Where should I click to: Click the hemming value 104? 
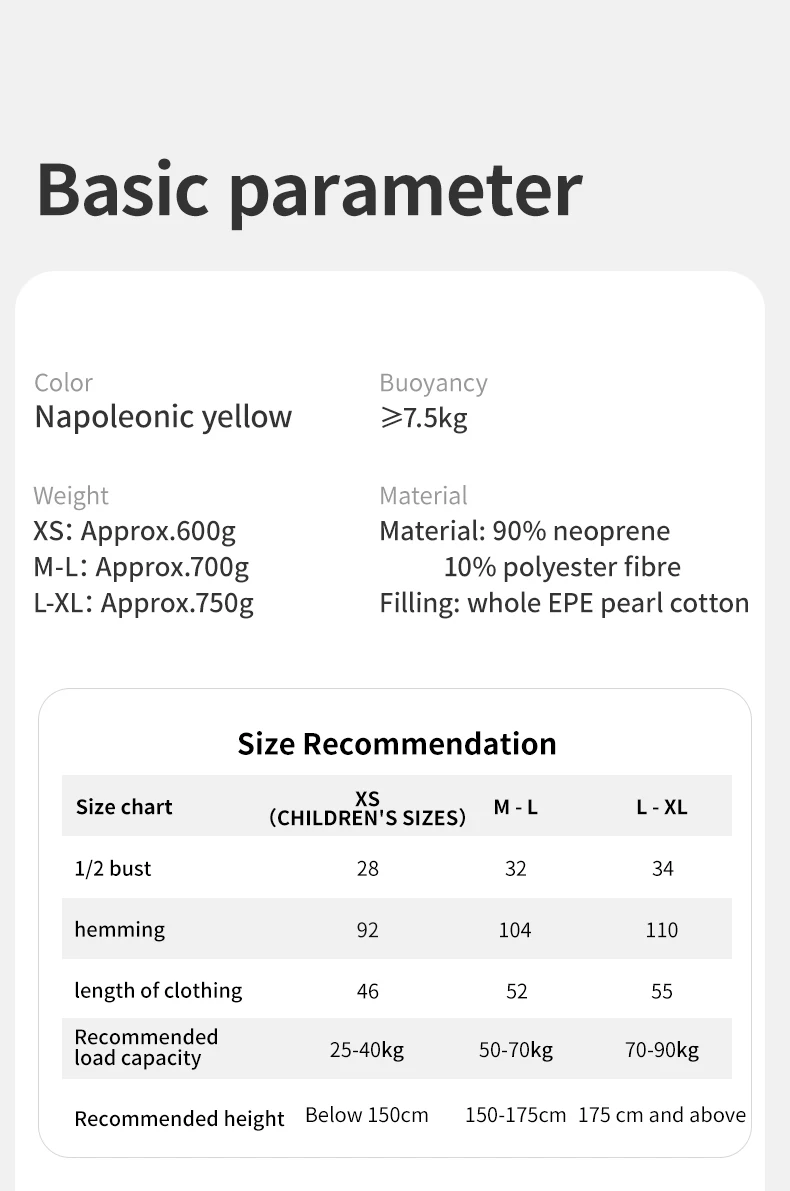[x=515, y=930]
